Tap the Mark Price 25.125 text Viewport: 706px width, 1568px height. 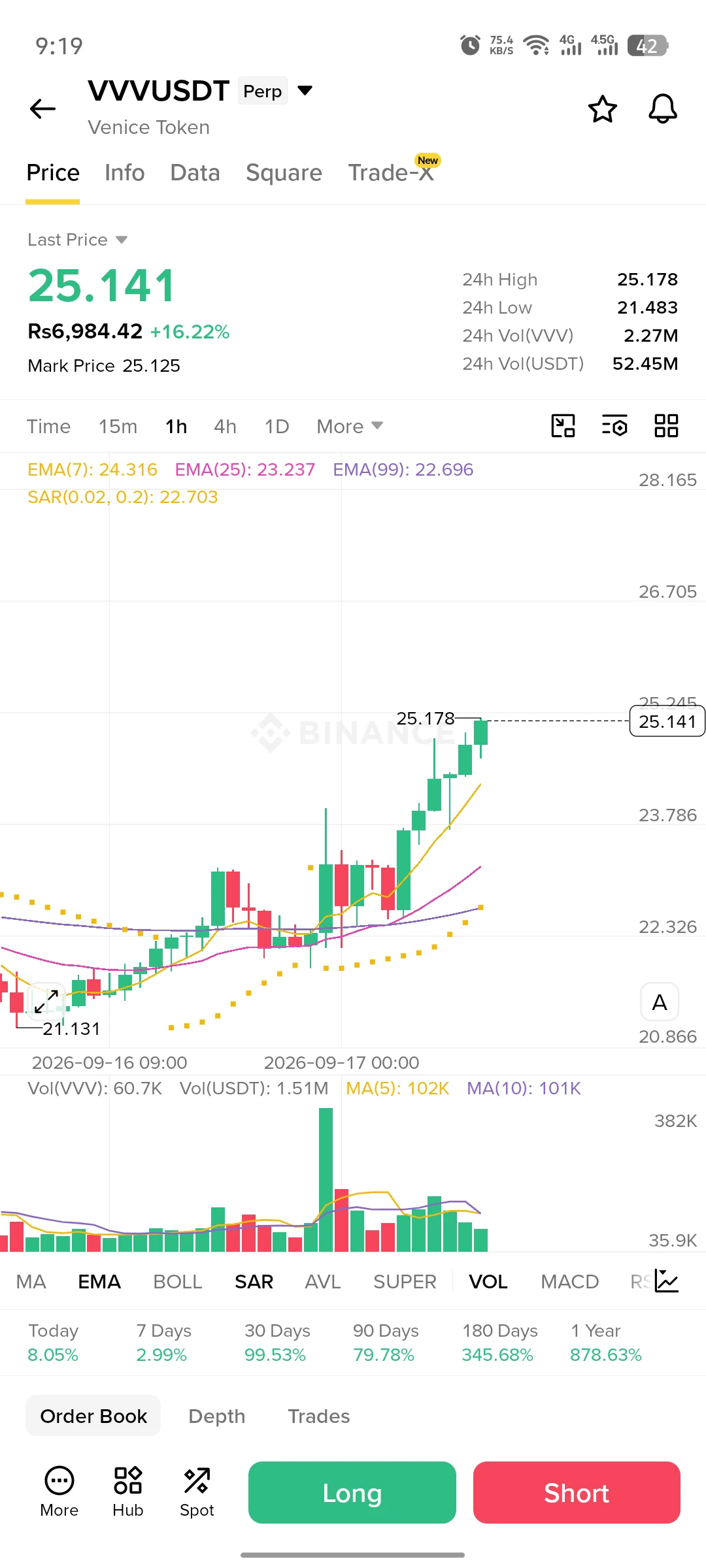click(x=104, y=366)
